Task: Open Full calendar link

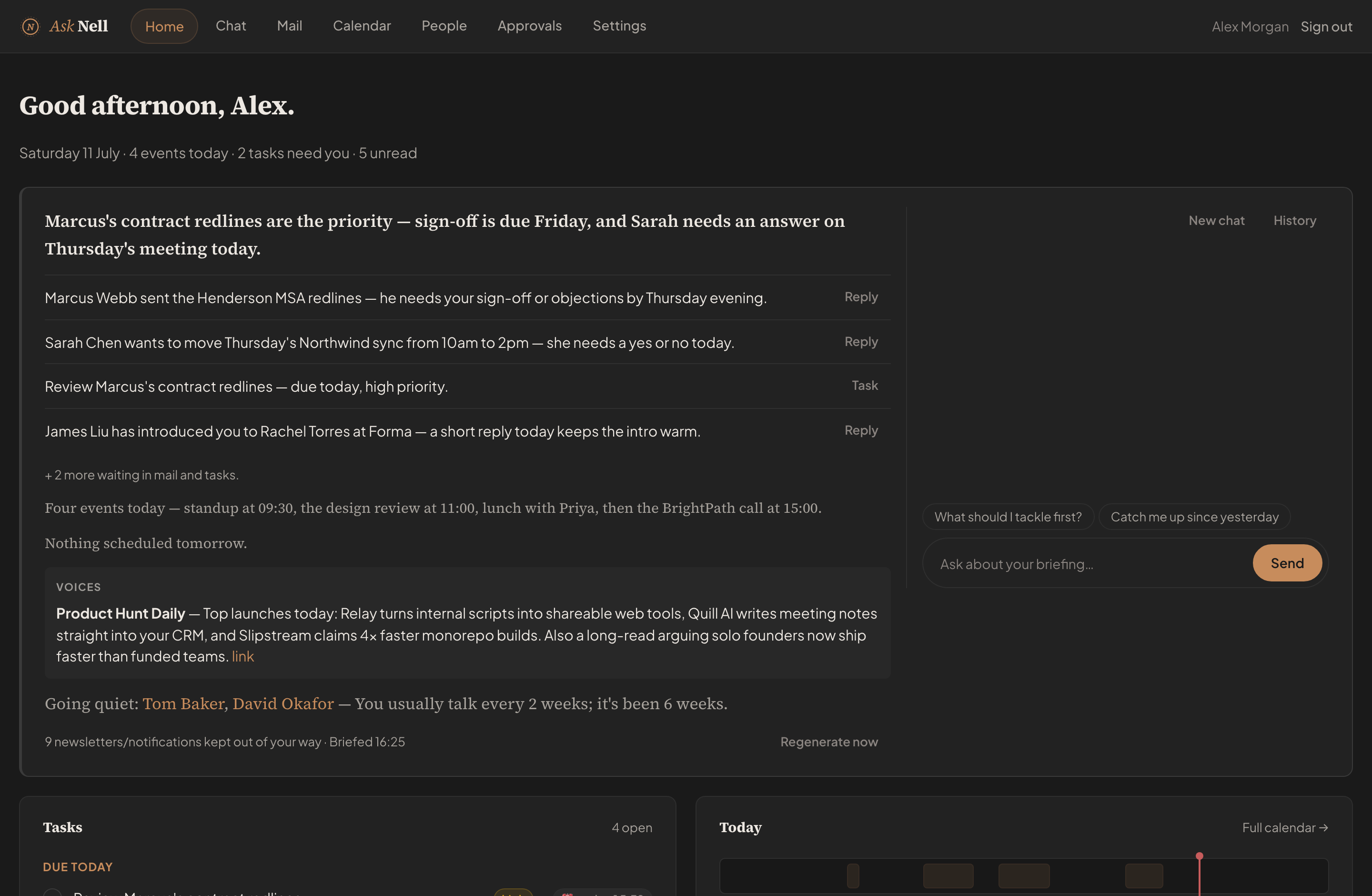Action: pos(1285,828)
